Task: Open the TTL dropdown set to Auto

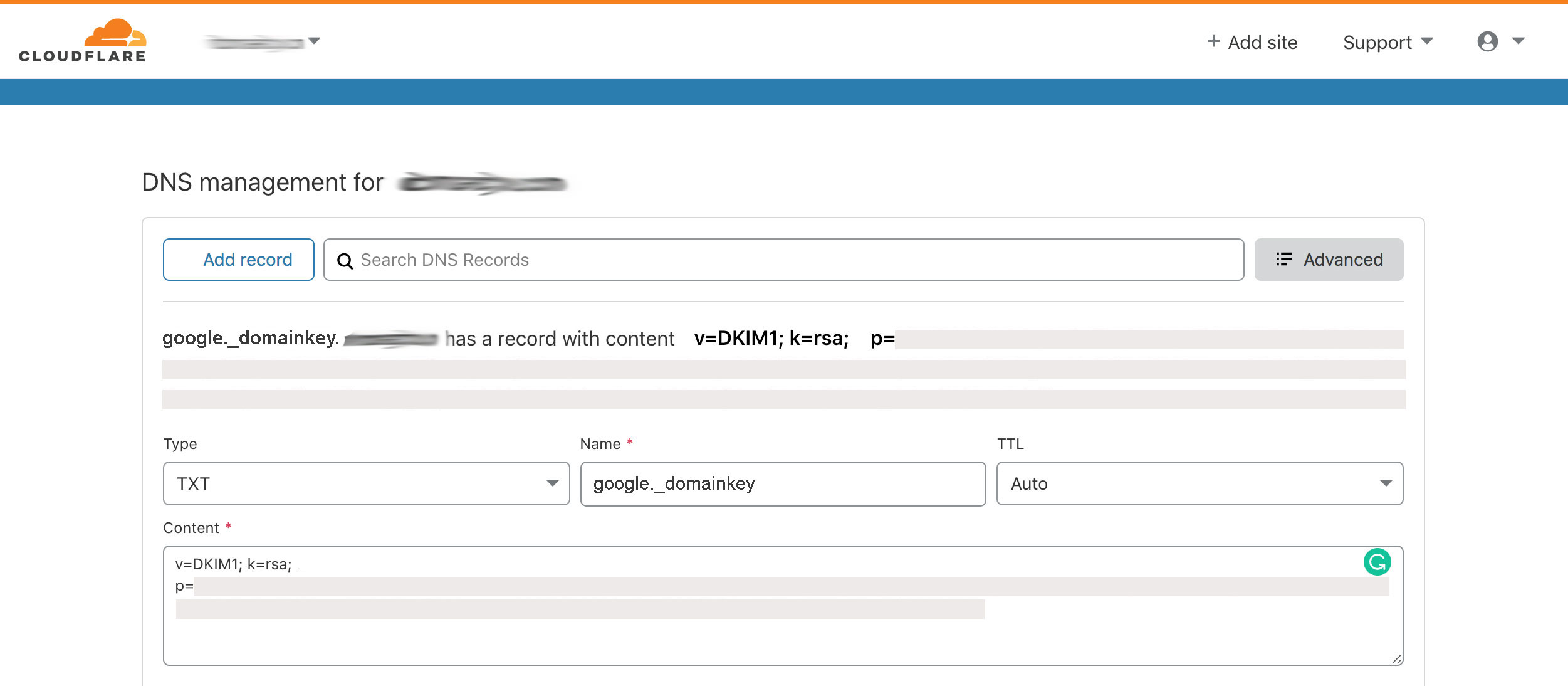Action: (x=1200, y=483)
